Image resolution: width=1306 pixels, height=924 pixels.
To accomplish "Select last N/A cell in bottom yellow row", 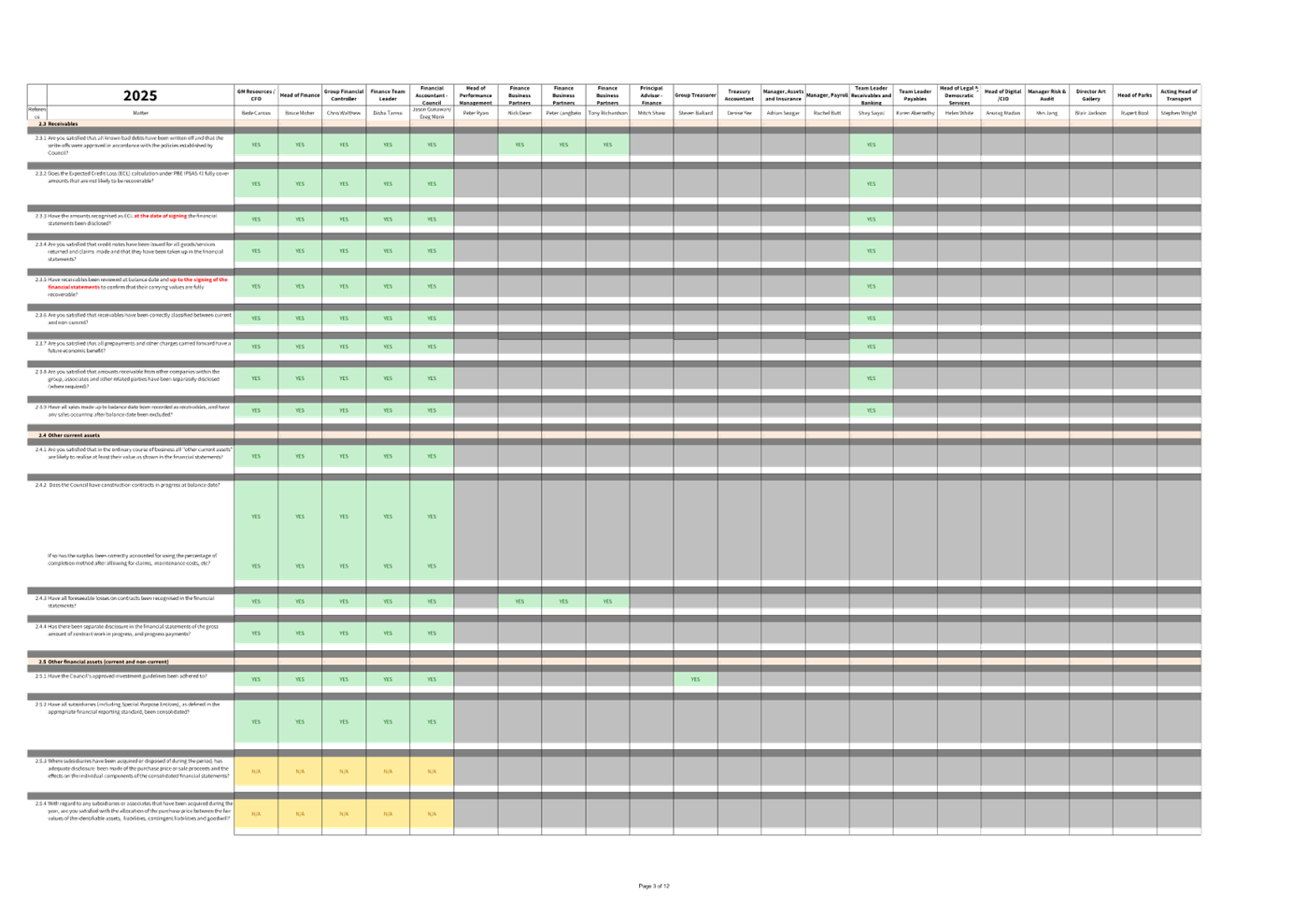I will (432, 814).
